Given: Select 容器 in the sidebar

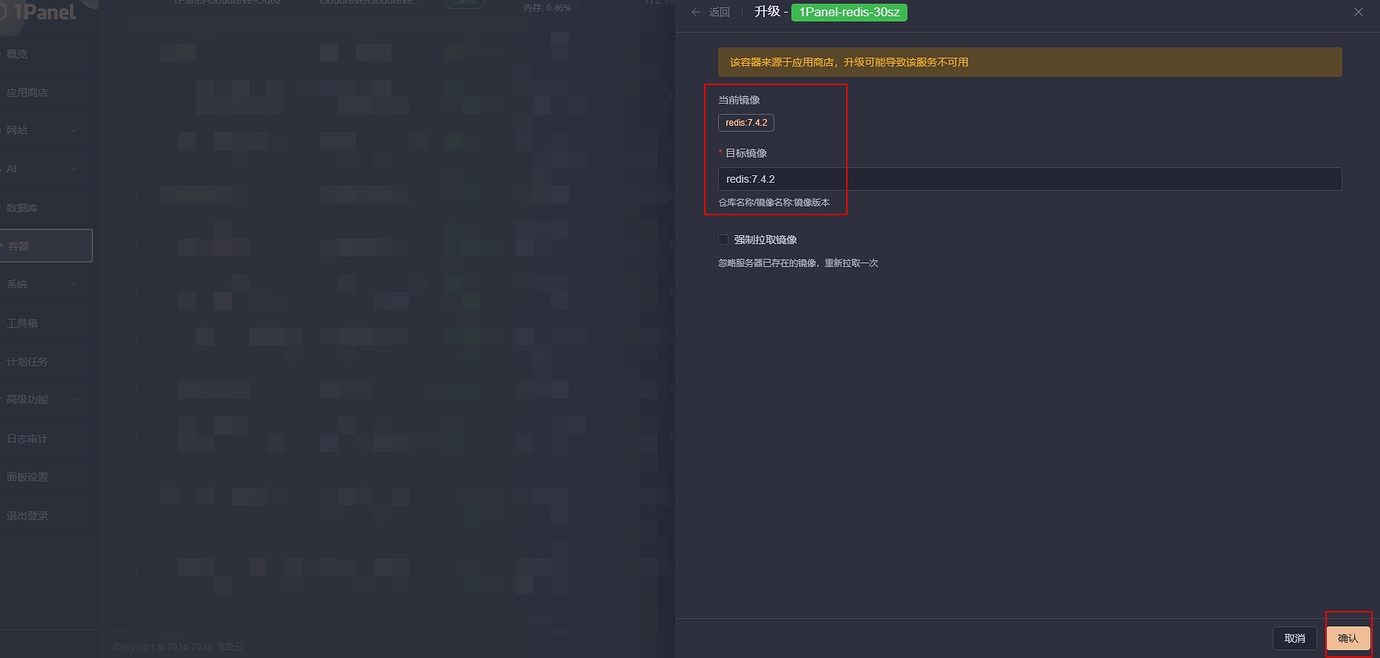Looking at the screenshot, I should pos(18,246).
